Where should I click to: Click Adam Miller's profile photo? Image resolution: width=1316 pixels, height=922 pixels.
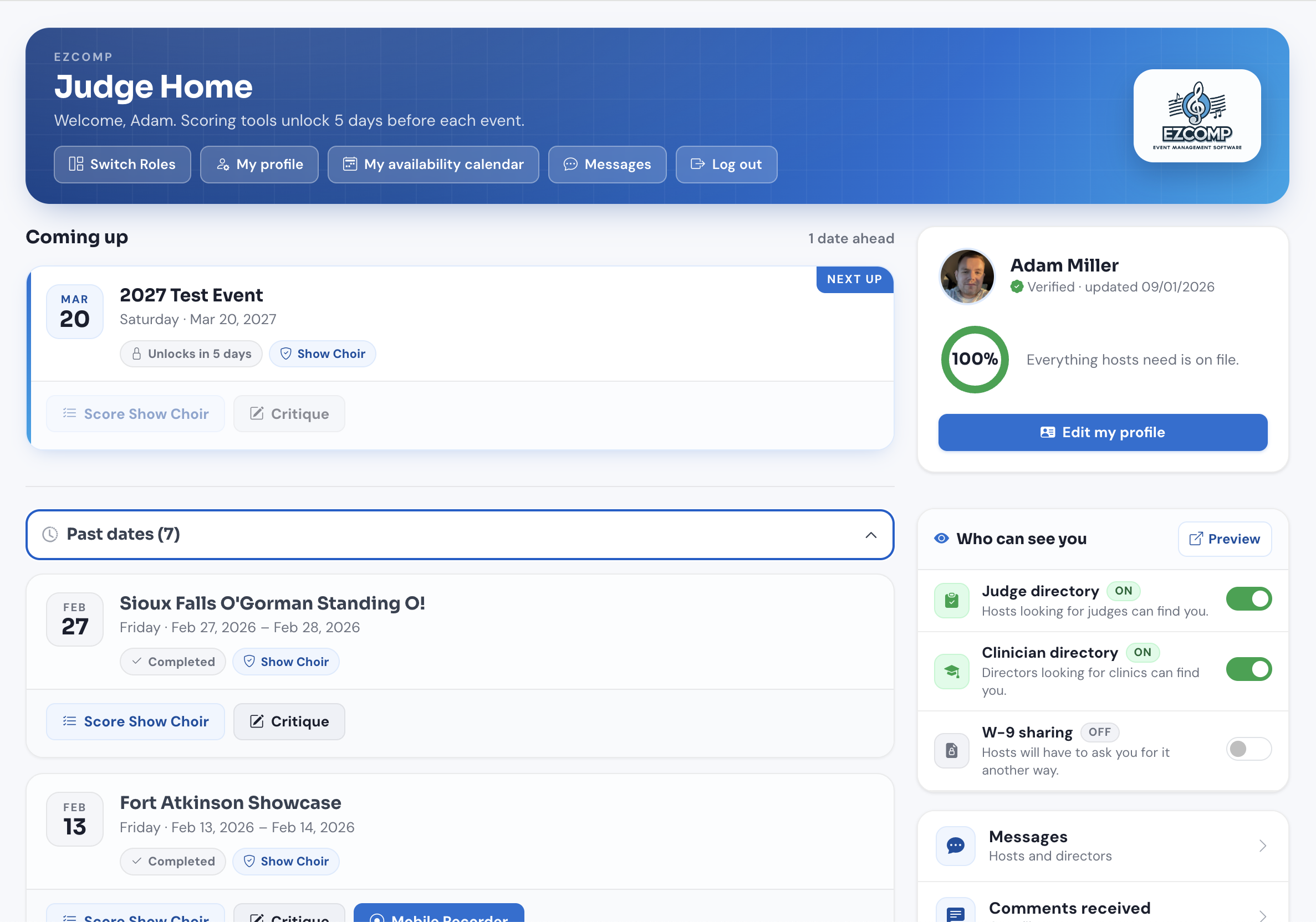[x=967, y=276]
